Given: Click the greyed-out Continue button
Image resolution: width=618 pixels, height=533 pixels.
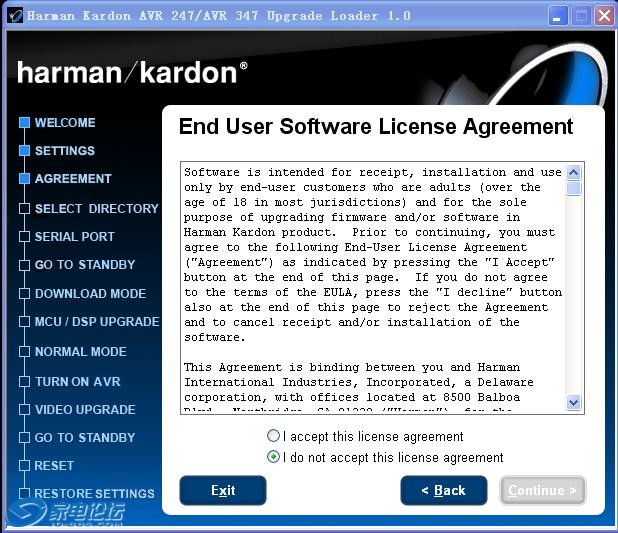Looking at the screenshot, I should [542, 490].
